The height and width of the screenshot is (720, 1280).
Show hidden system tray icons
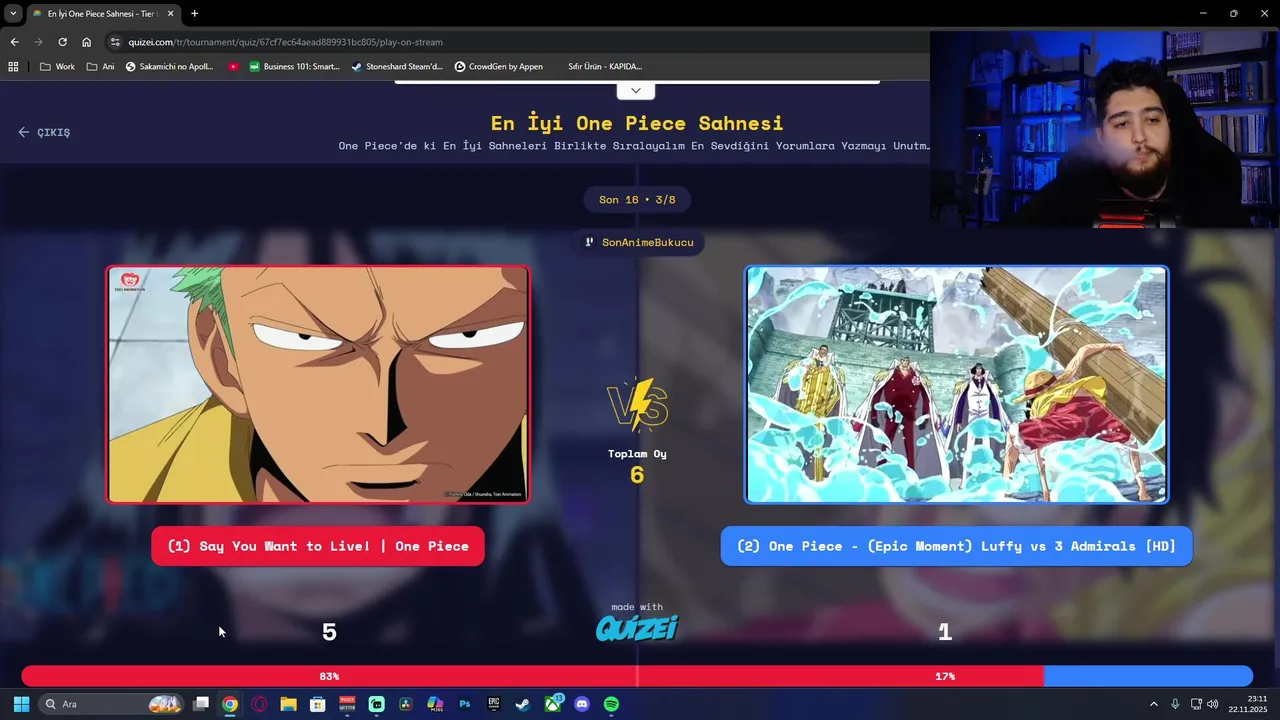click(1153, 704)
